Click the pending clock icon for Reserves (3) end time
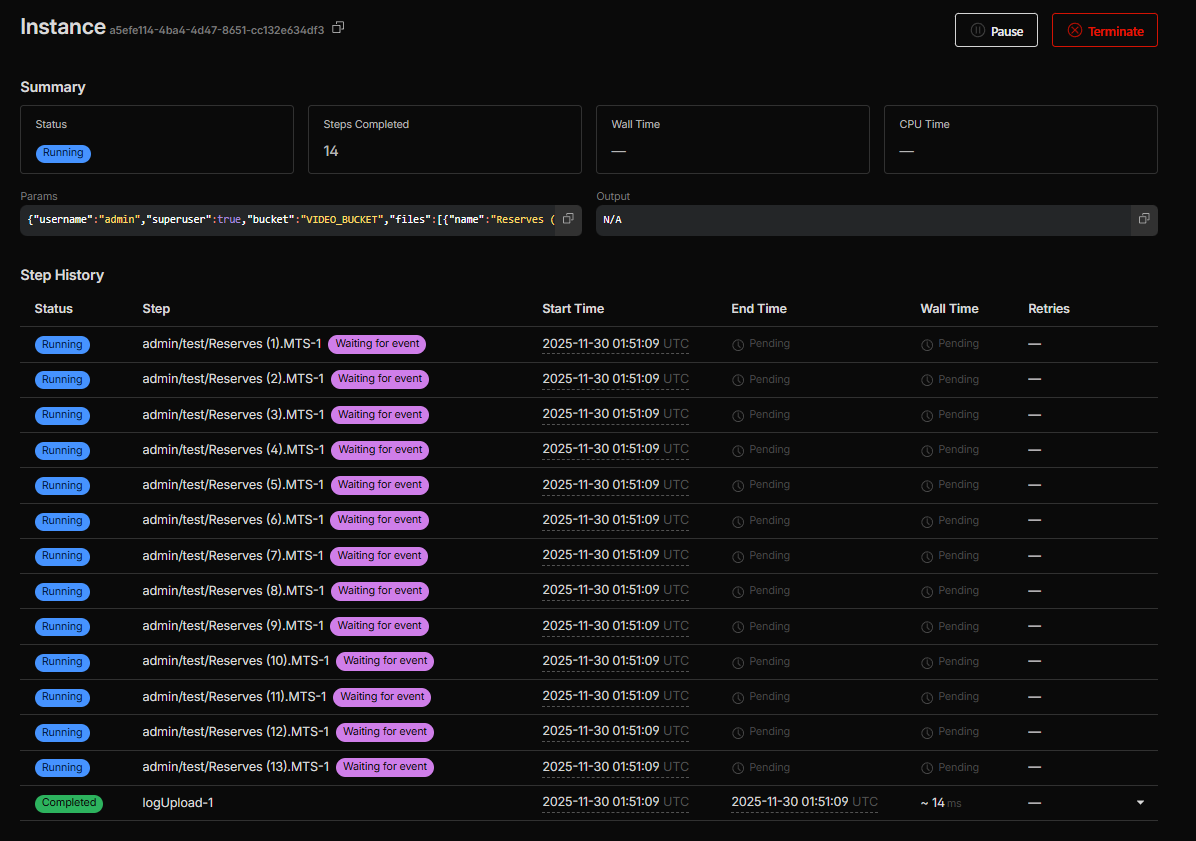This screenshot has width=1196, height=841. click(x=738, y=415)
